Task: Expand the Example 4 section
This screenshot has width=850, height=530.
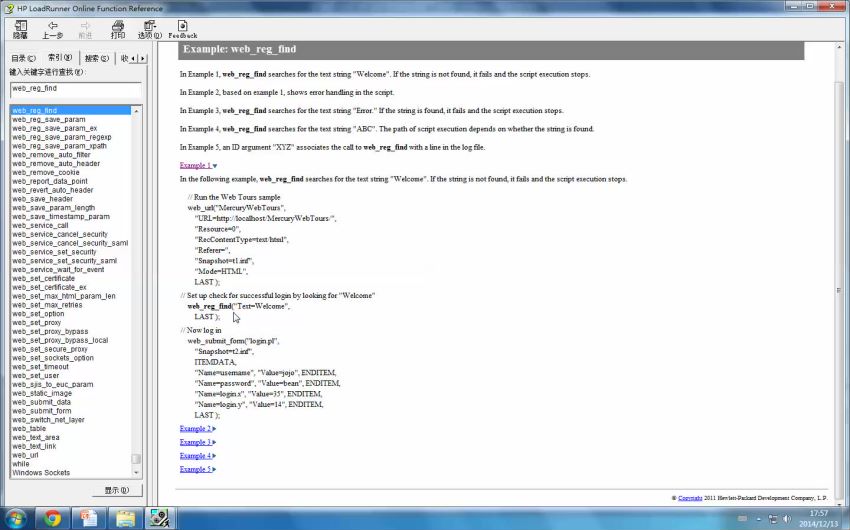Action: 197,456
